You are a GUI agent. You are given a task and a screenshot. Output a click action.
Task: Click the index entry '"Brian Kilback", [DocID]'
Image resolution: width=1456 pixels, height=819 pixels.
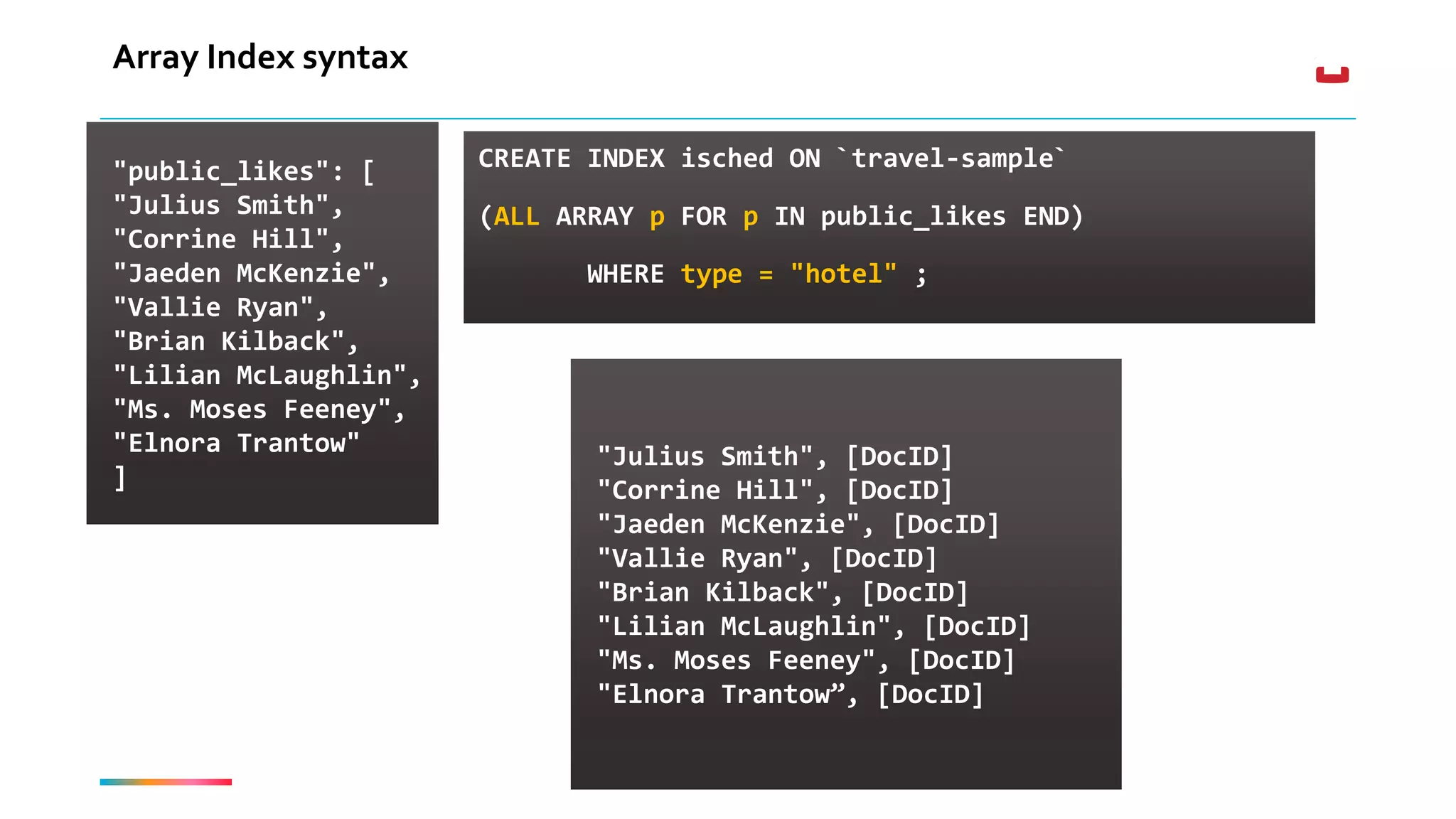[x=783, y=594]
